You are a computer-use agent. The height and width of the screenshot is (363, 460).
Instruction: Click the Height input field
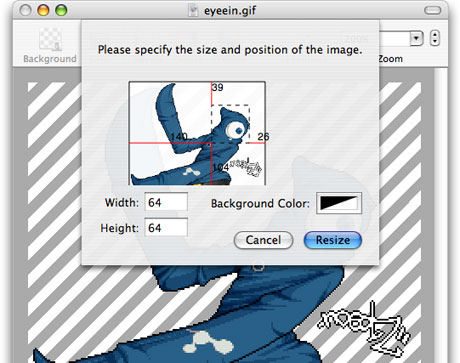point(166,227)
